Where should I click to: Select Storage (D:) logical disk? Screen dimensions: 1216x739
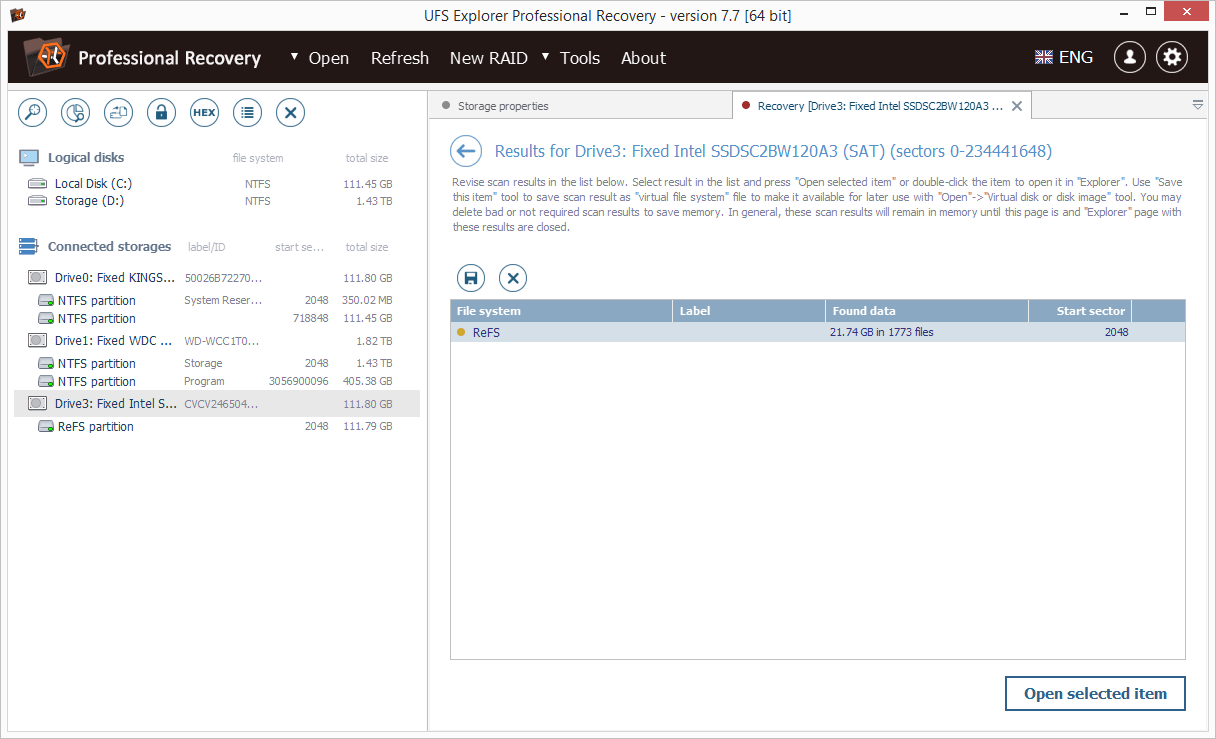[x=219, y=201]
